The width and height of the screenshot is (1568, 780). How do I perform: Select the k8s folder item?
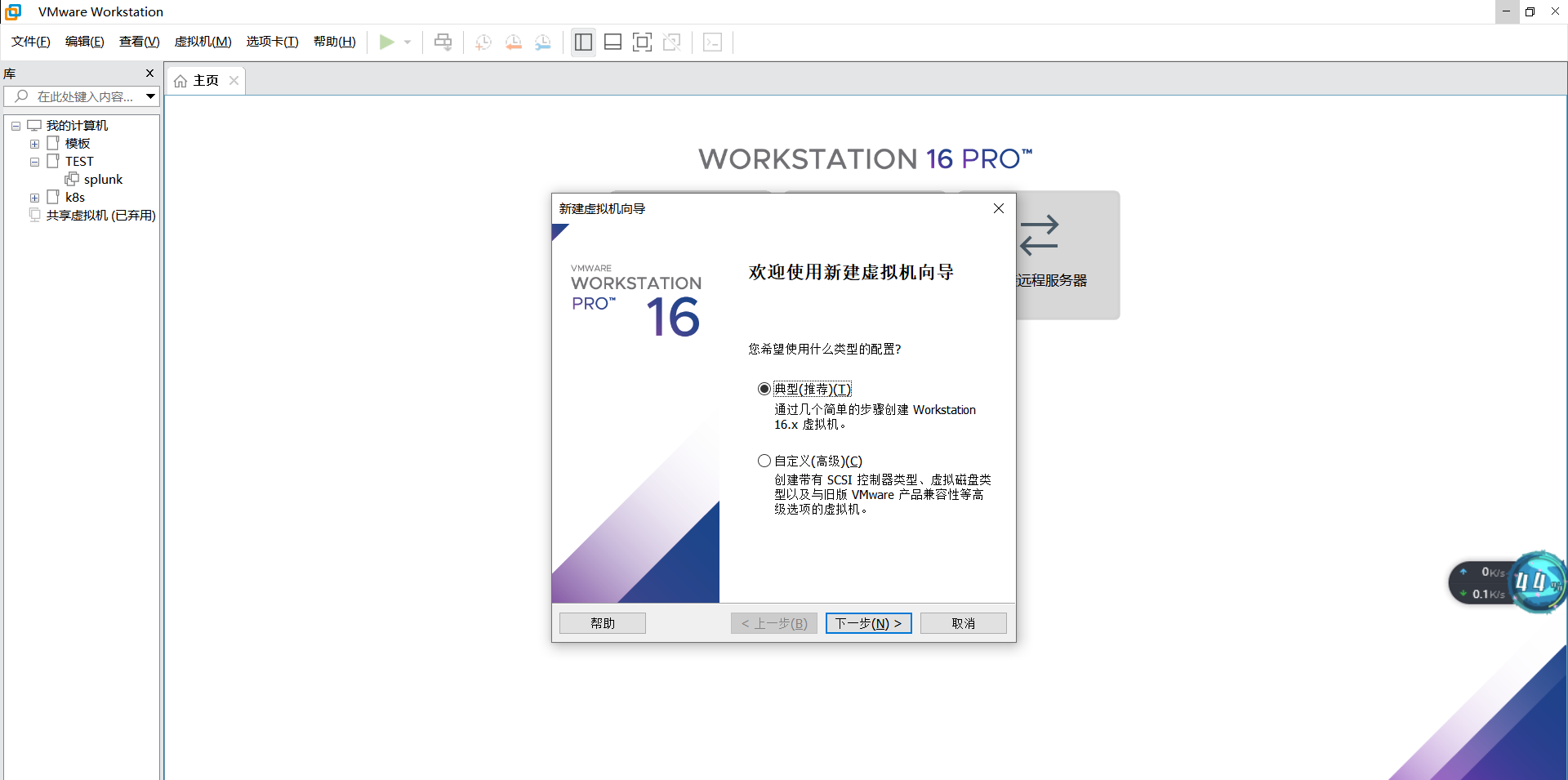tap(75, 198)
